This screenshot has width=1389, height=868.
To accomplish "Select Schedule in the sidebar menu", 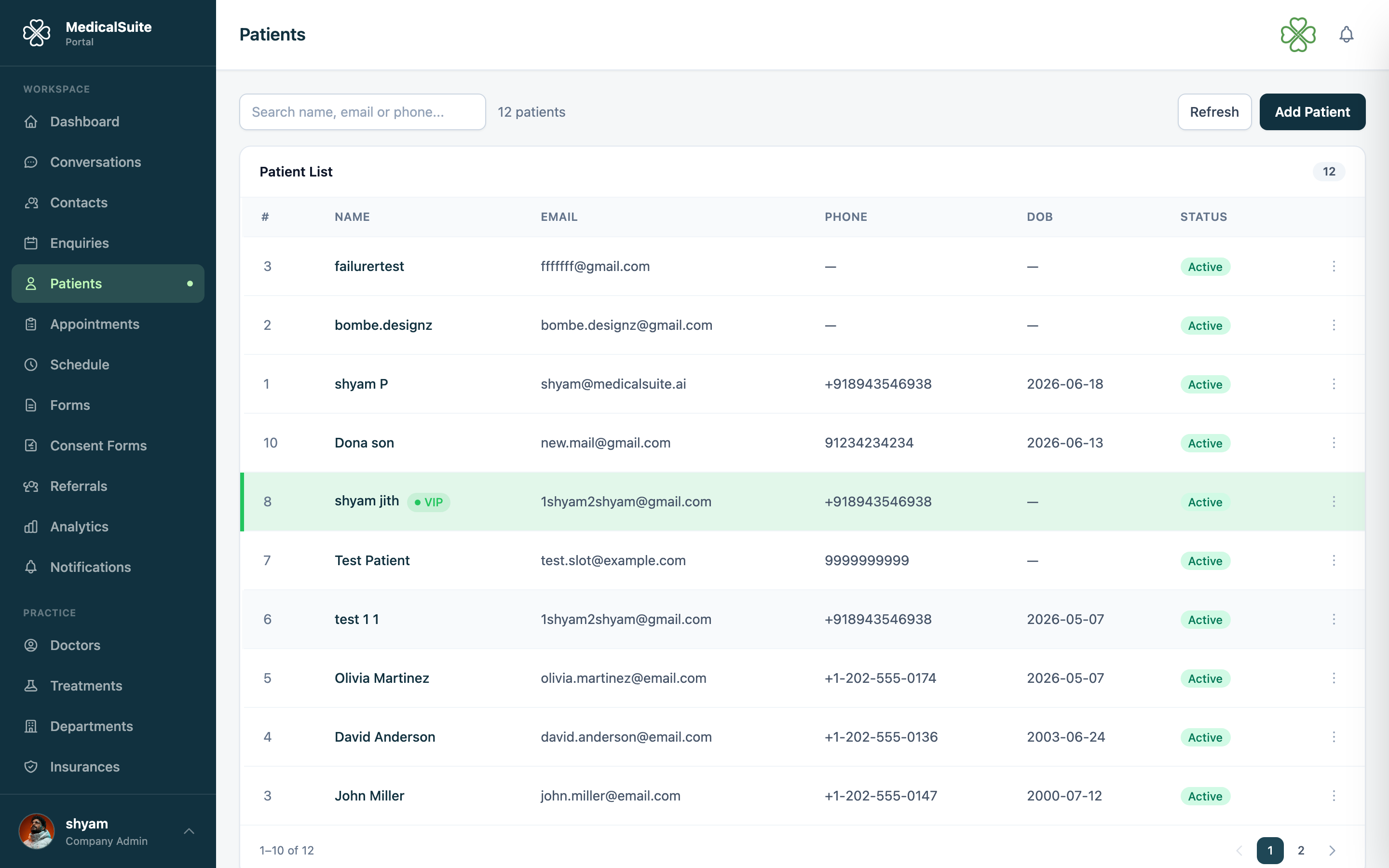I will tap(108, 365).
